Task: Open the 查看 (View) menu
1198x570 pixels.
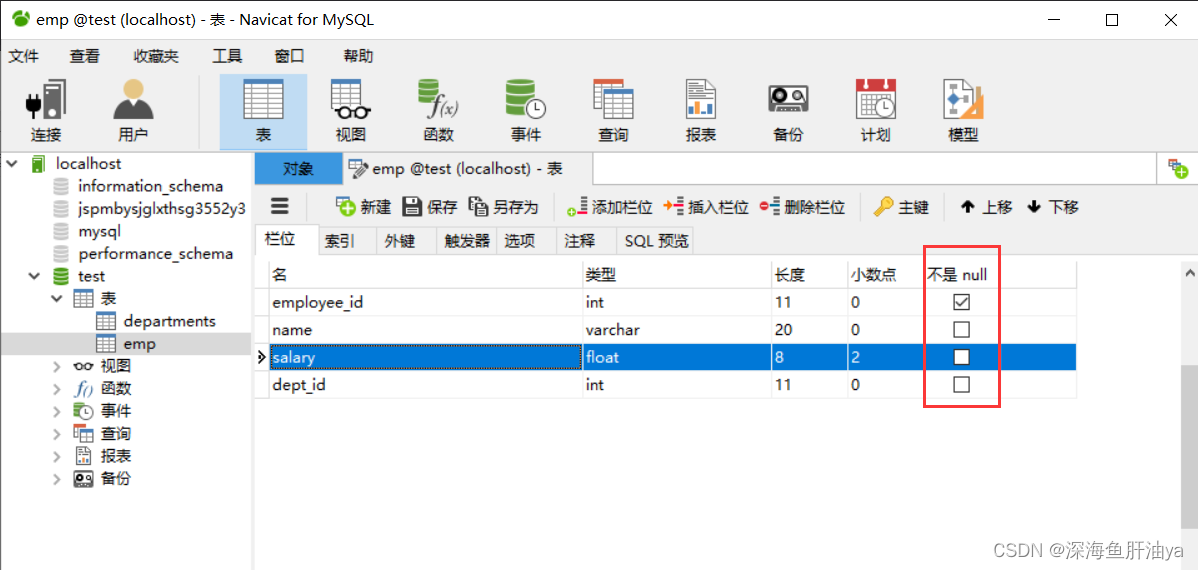Action: click(x=85, y=57)
